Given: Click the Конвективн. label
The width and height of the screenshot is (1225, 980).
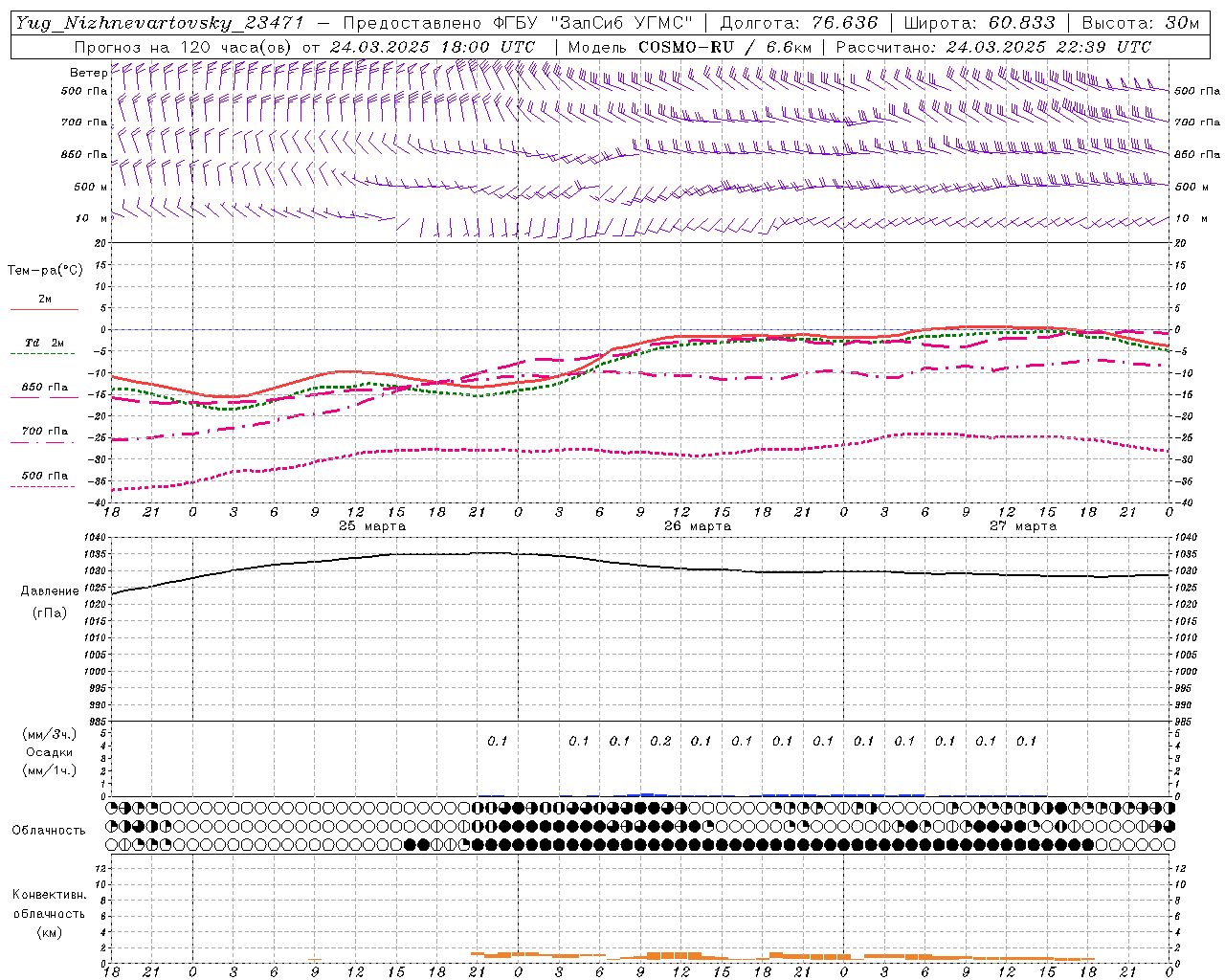Looking at the screenshot, I should tap(49, 895).
